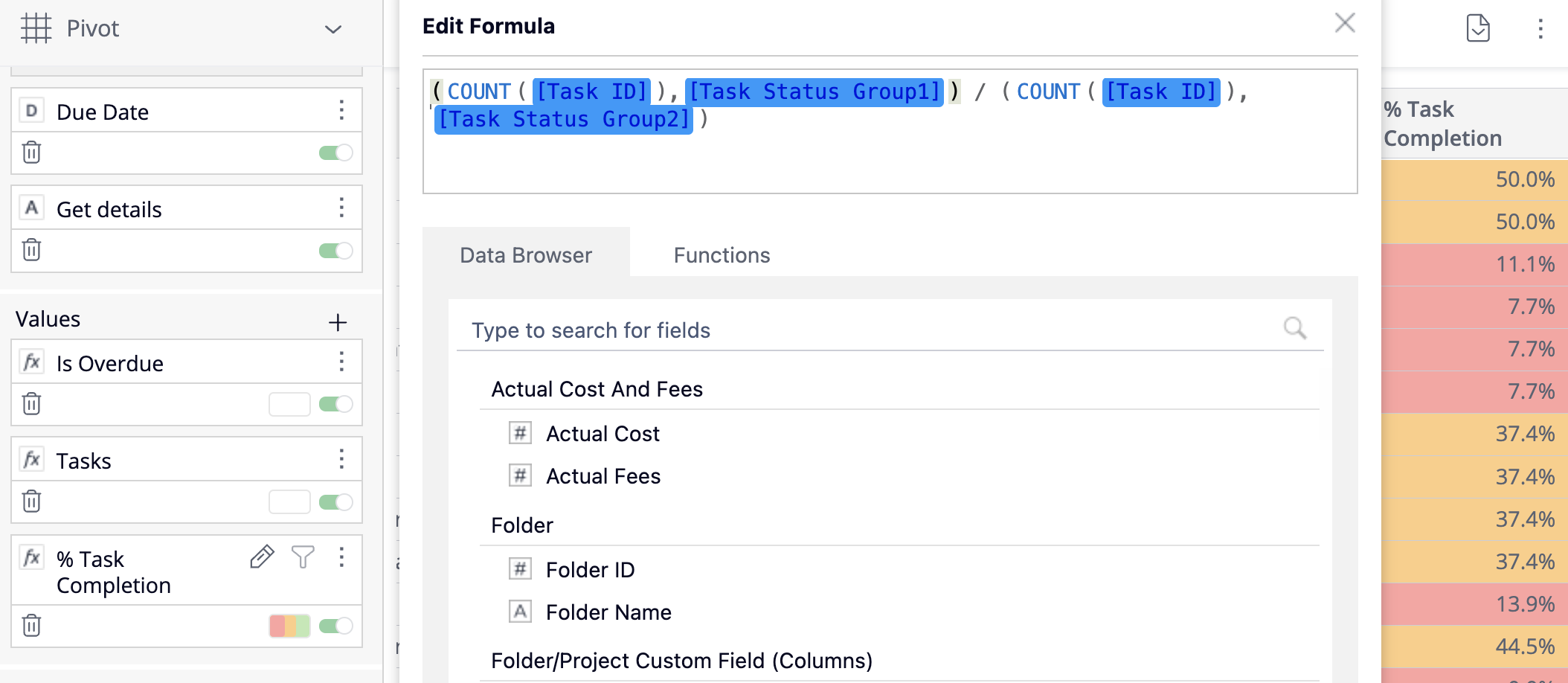Delete the Due Date field with trash icon

(x=31, y=153)
